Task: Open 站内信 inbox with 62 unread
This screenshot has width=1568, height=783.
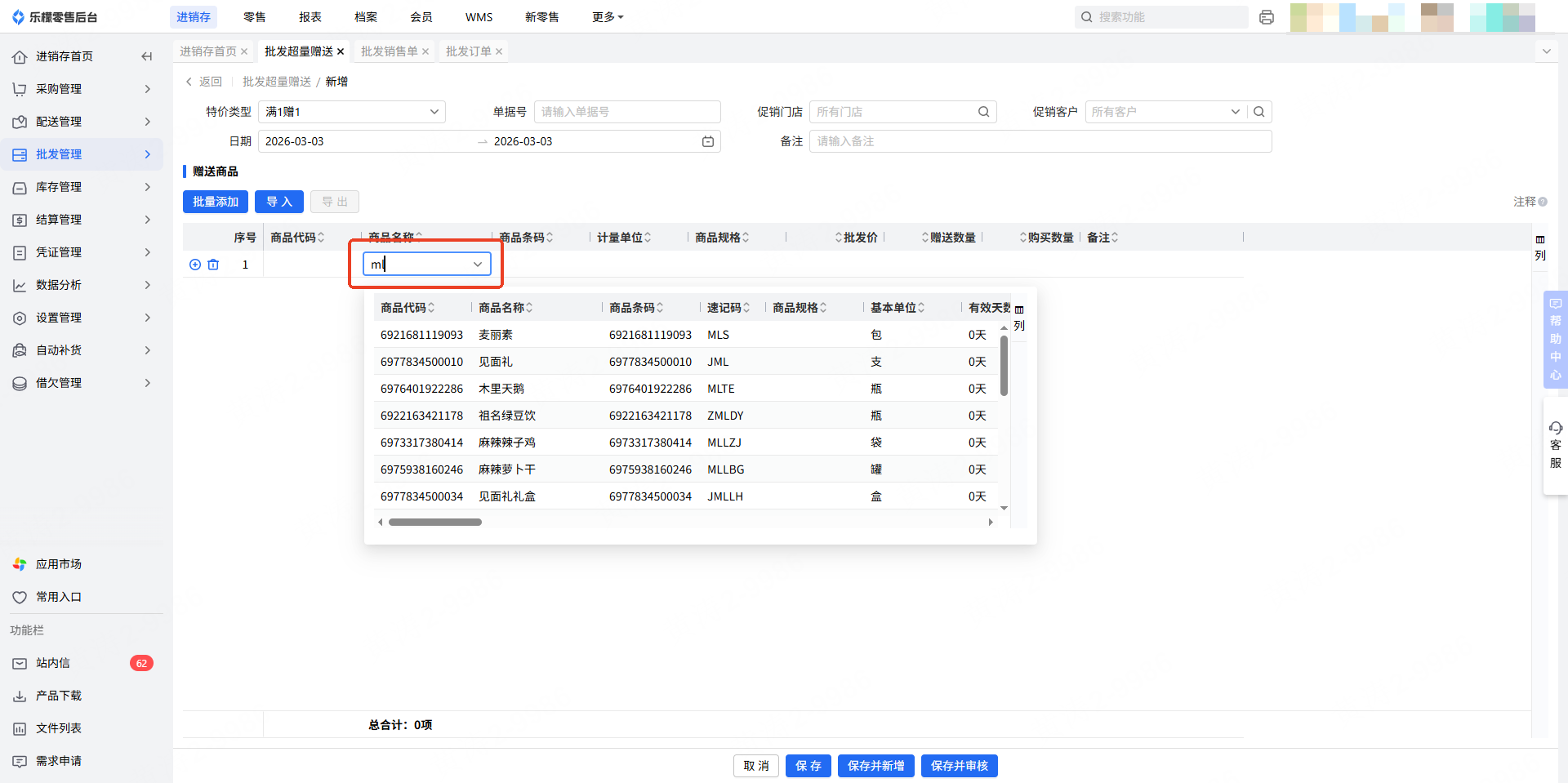Action: [82, 663]
